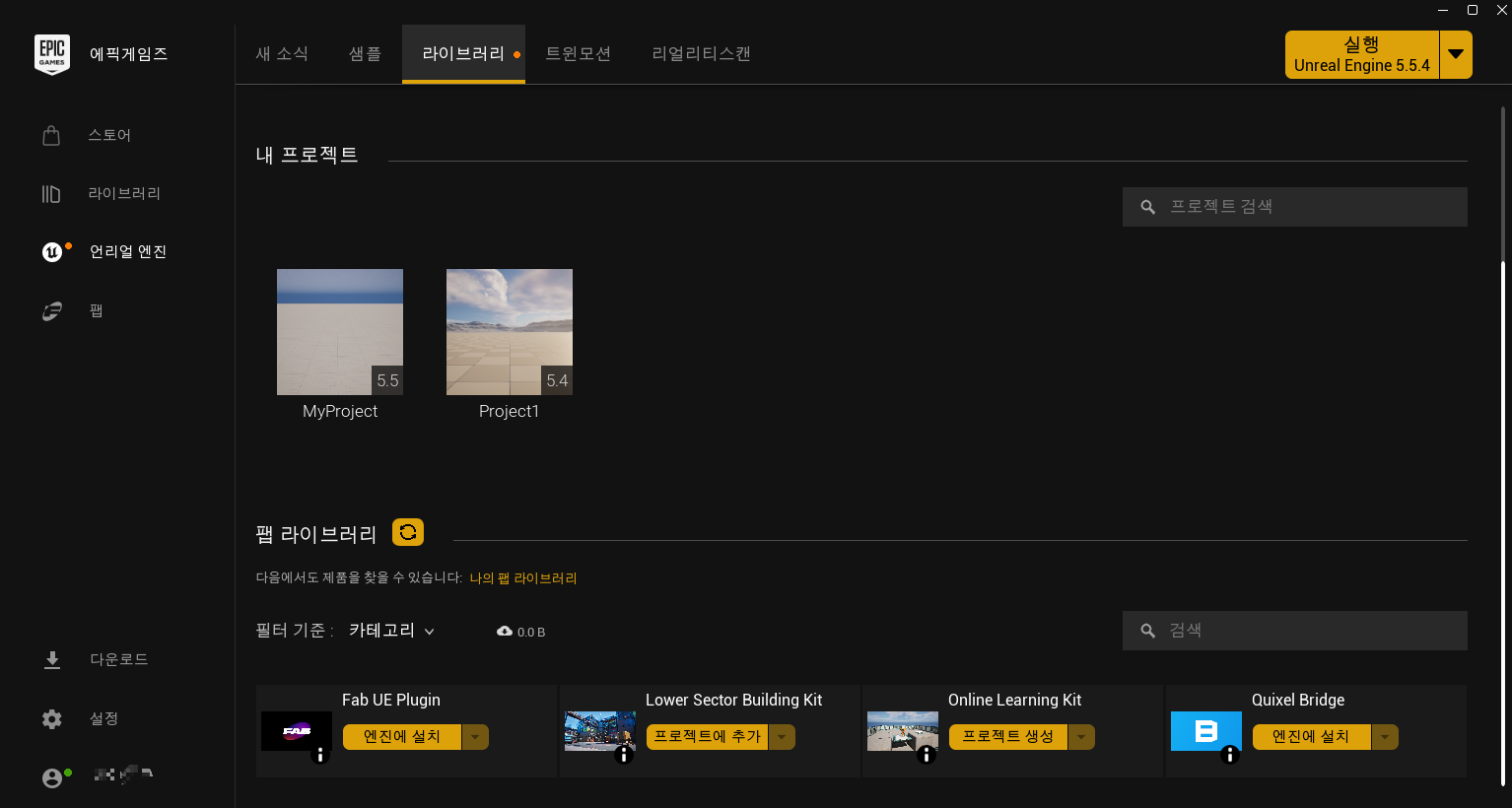1512x808 pixels.
Task: Go to 스토어 in sidebar
Action: (x=109, y=135)
